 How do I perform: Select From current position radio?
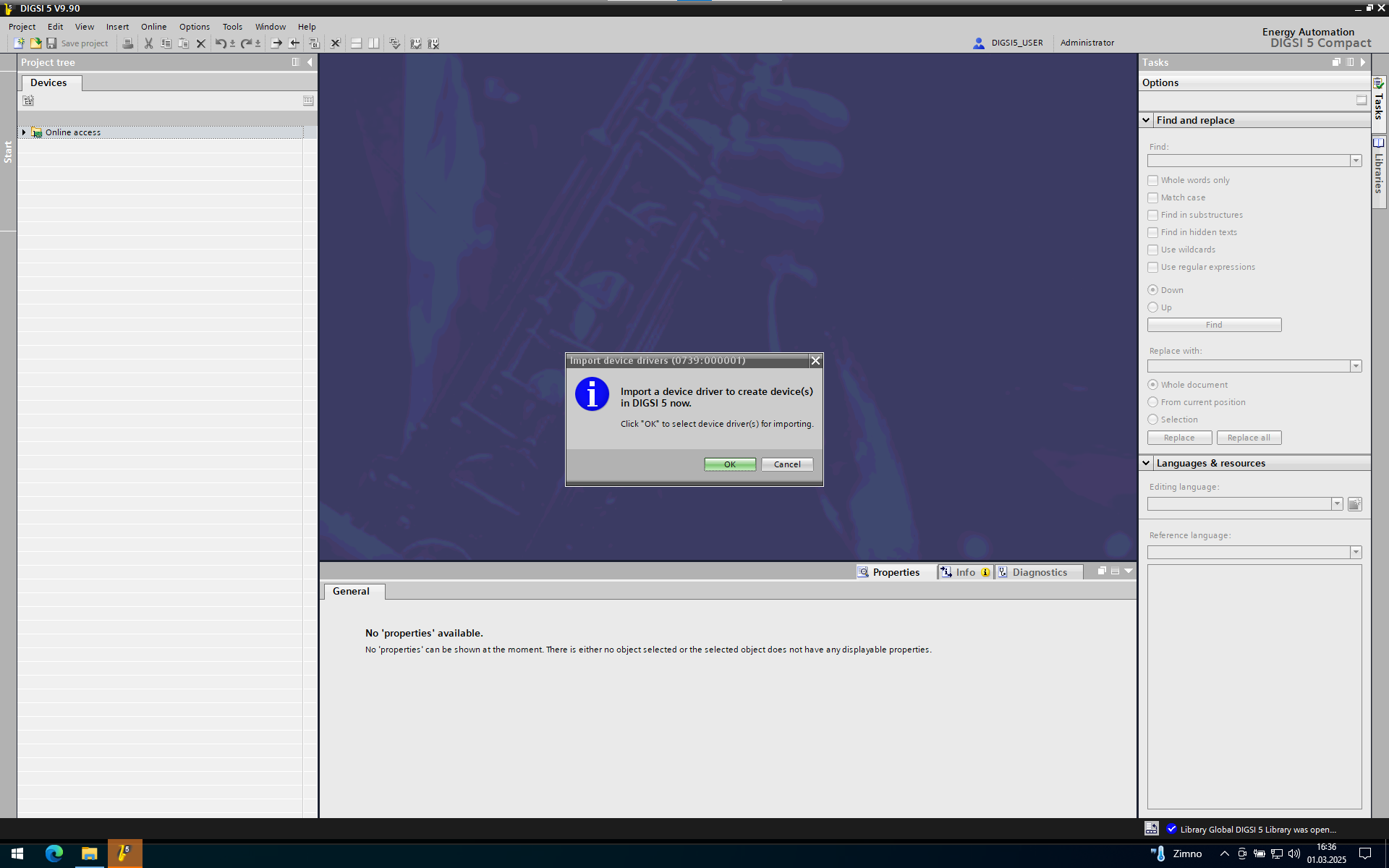(1152, 402)
